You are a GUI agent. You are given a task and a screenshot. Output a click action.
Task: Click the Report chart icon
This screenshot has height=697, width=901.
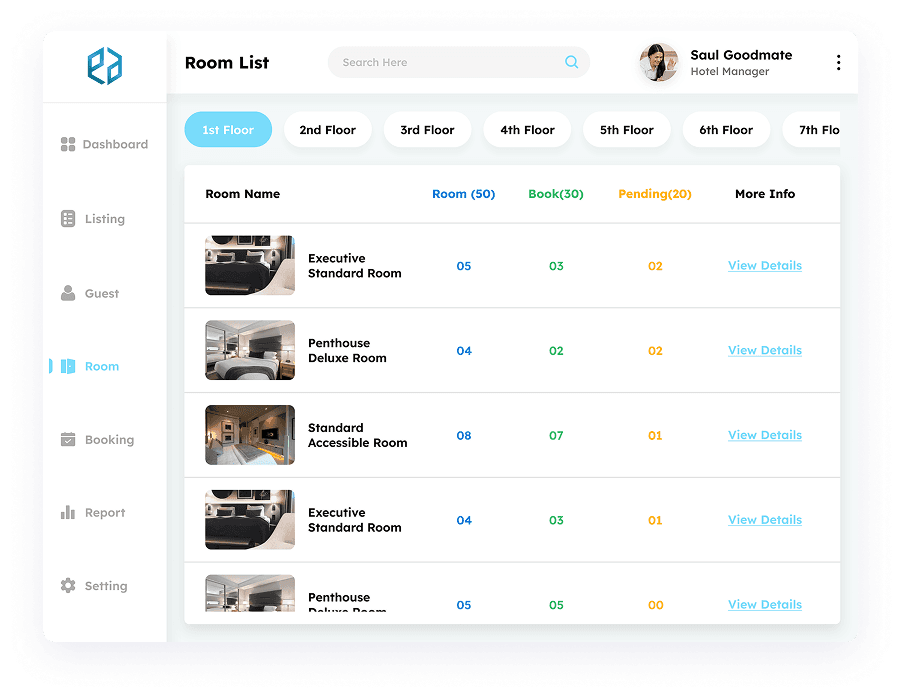66,512
